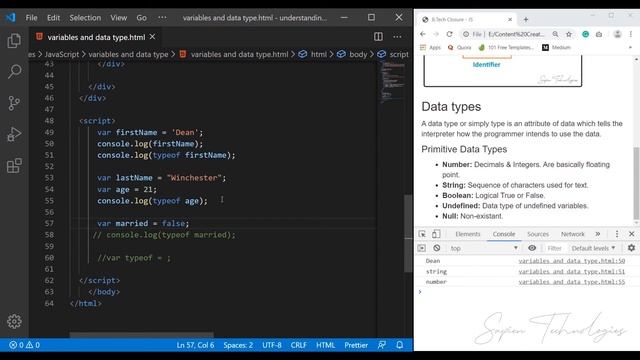This screenshot has width=640, height=360.
Task: Click the JavaScript breadcrumb folder
Action: (62, 54)
